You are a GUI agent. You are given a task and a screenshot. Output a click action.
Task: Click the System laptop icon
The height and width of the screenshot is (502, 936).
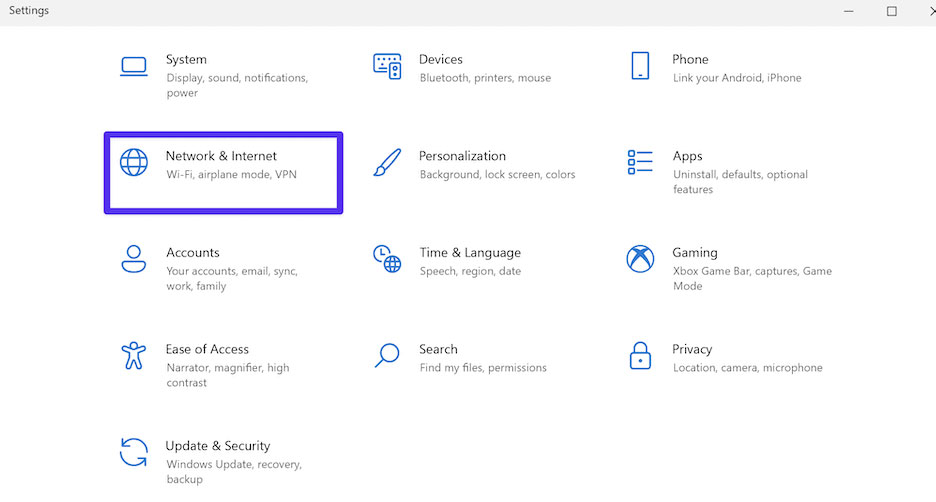(134, 66)
